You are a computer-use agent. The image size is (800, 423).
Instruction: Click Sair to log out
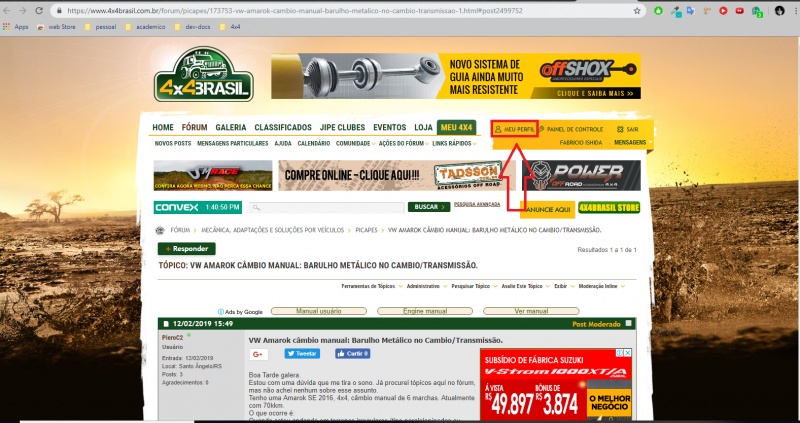point(628,130)
